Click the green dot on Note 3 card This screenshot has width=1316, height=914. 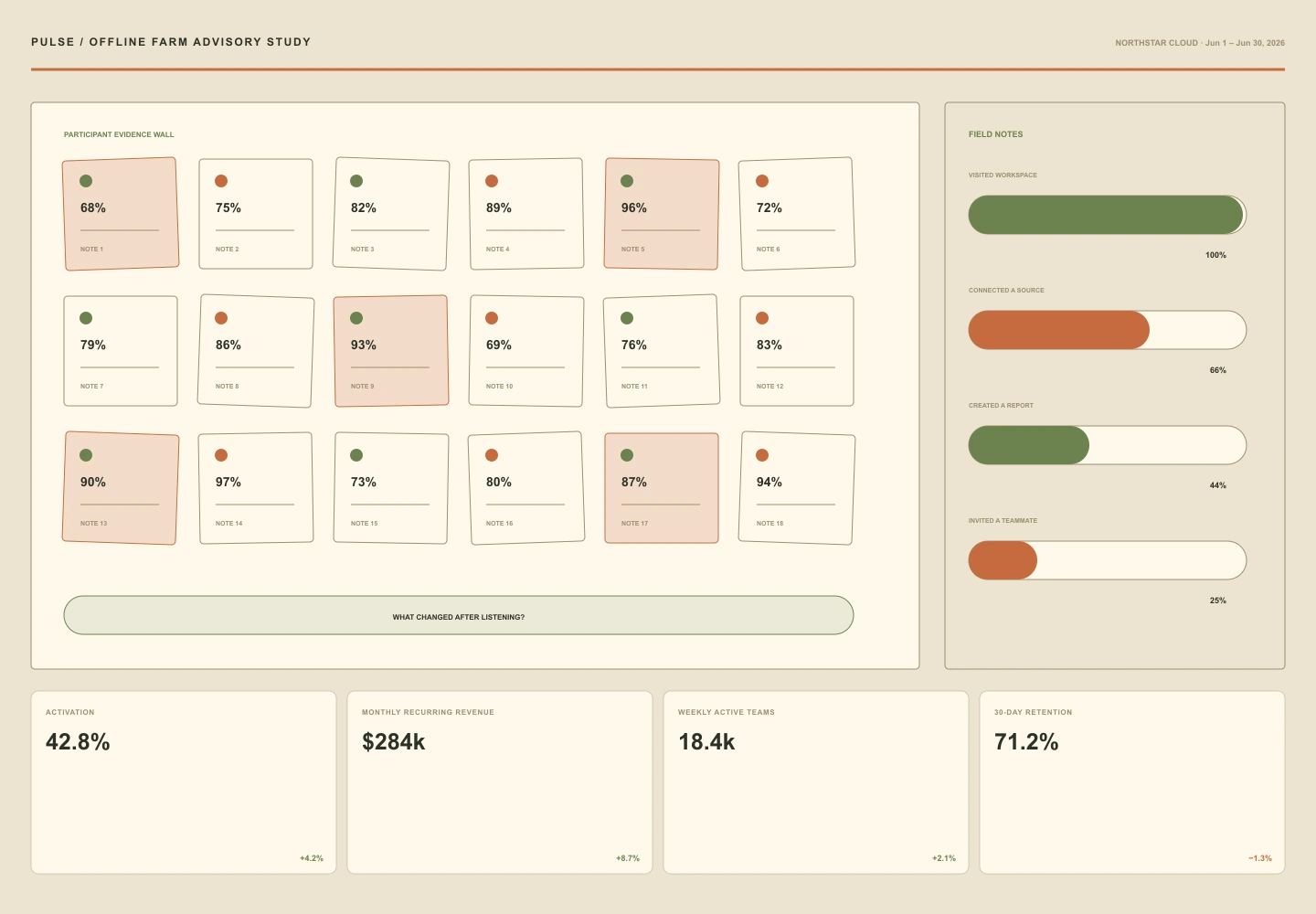click(x=356, y=181)
